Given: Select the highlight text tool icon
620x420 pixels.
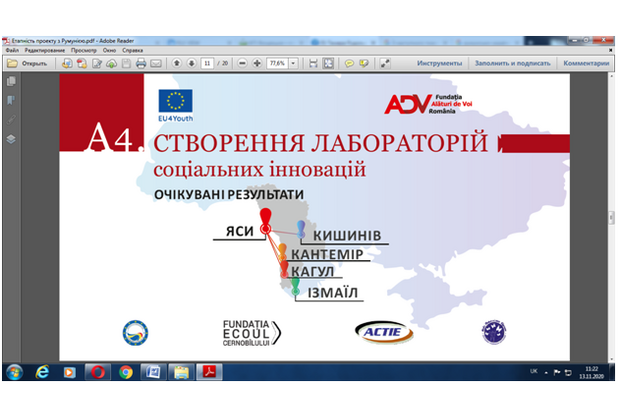Looking at the screenshot, I should (x=364, y=63).
